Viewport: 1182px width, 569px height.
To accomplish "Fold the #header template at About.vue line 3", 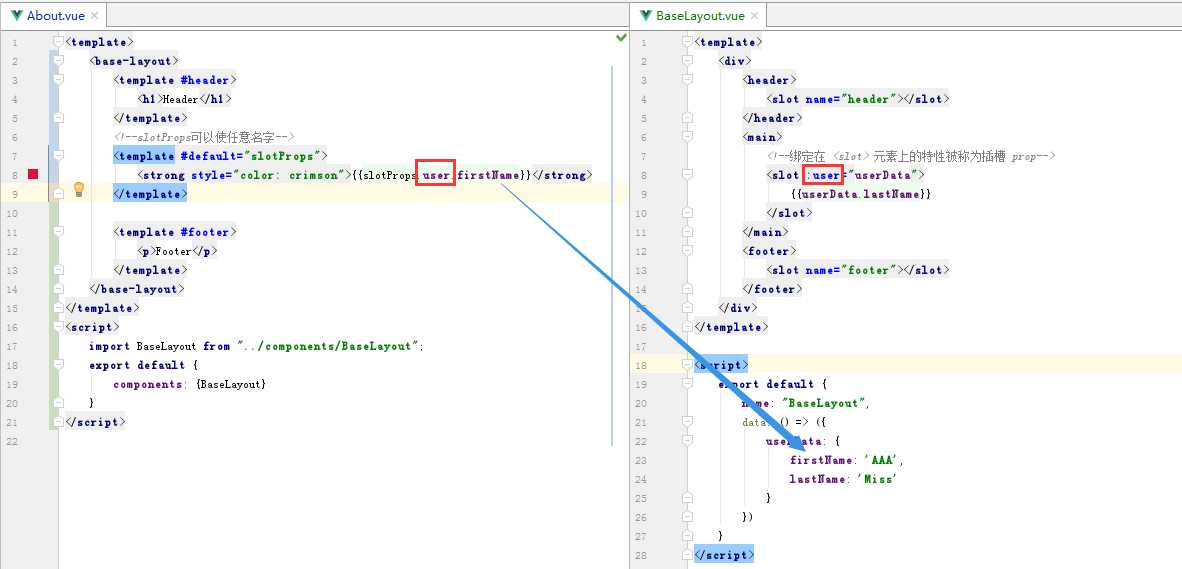I will [x=59, y=80].
